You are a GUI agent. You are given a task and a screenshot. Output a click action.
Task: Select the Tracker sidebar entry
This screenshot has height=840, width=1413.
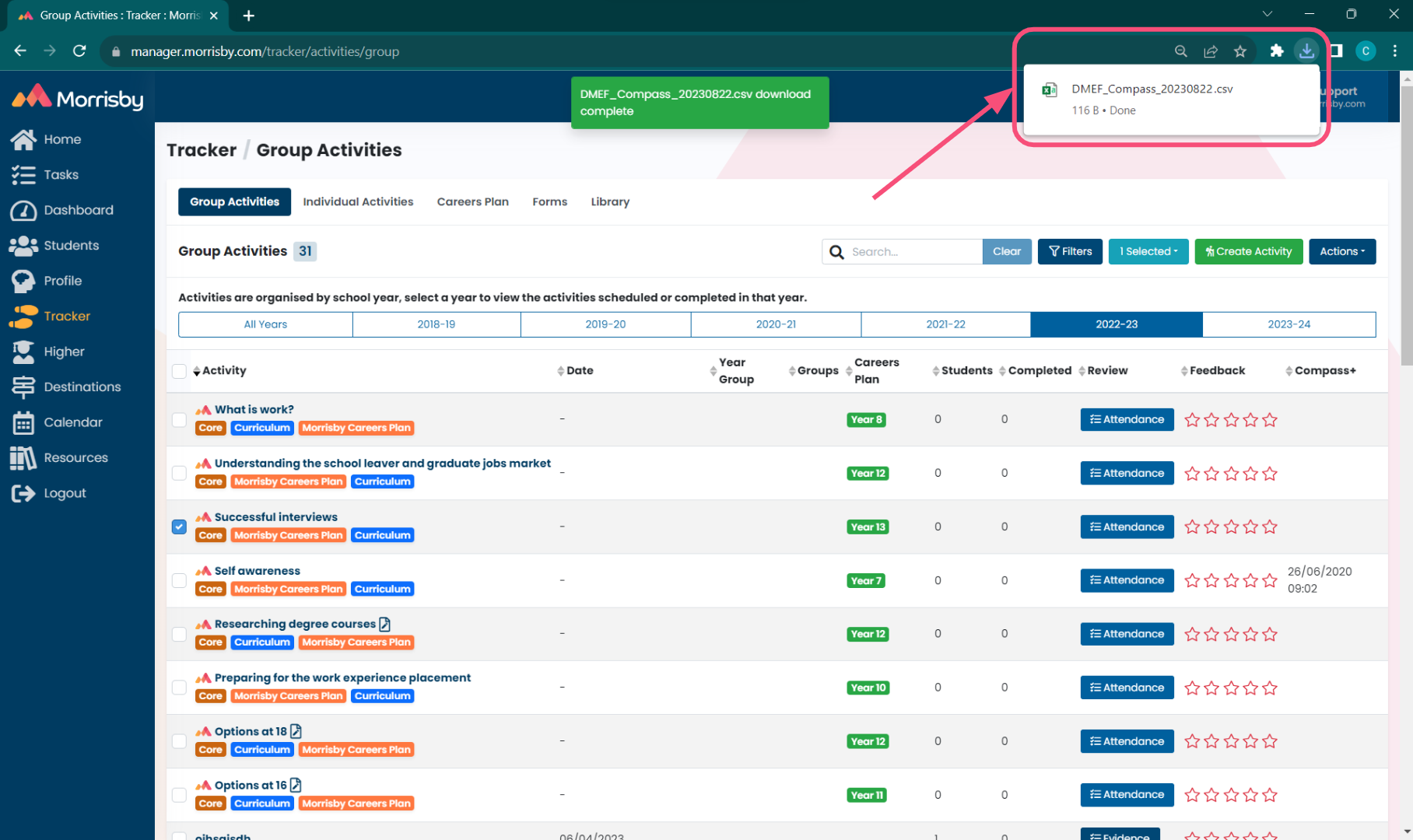51,317
